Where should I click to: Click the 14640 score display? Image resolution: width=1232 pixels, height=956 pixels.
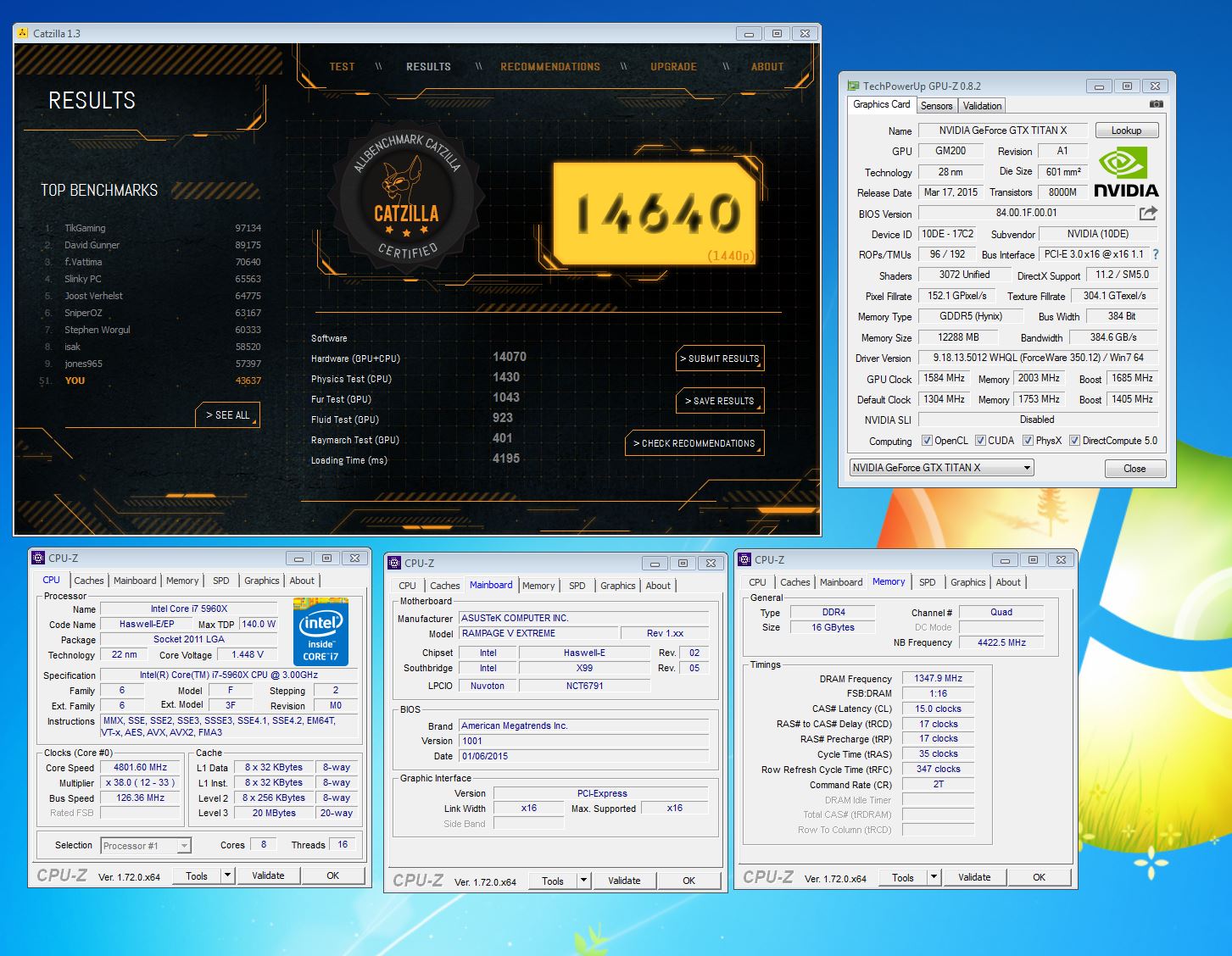tap(656, 213)
